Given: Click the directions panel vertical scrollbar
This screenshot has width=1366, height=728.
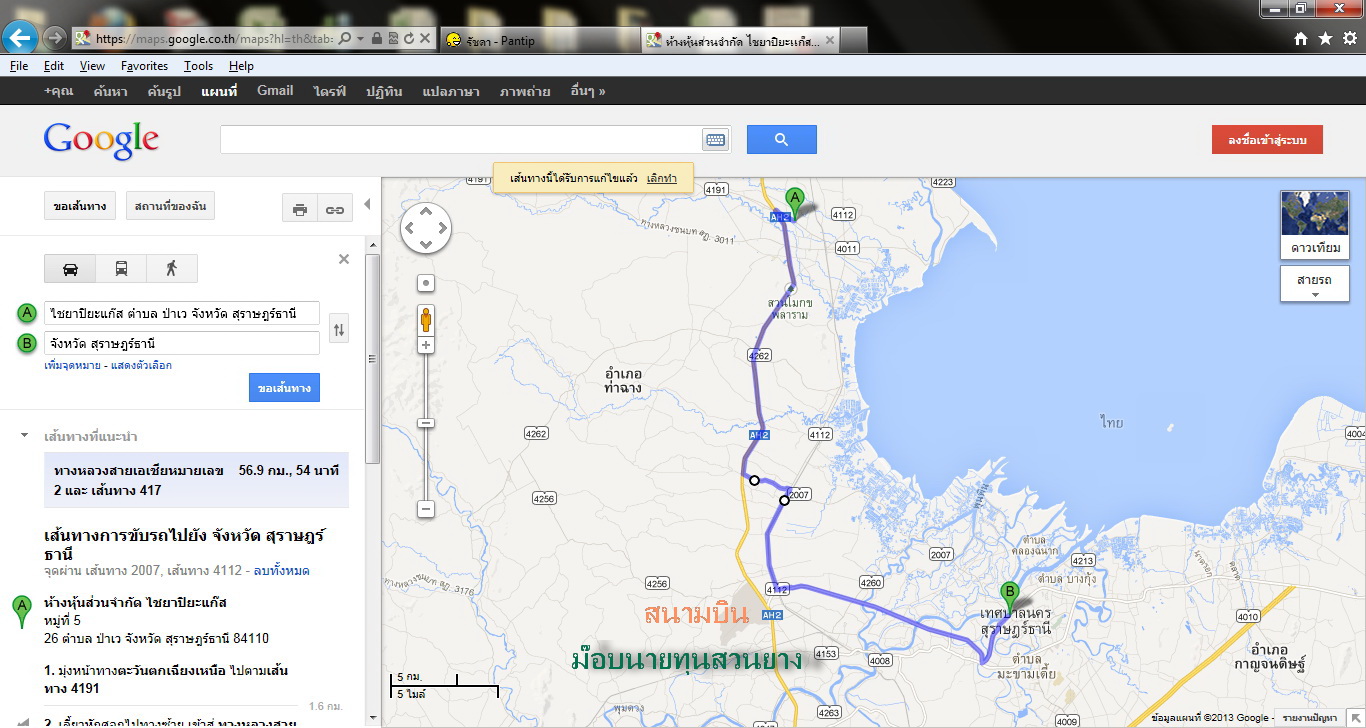Looking at the screenshot, I should [372, 360].
